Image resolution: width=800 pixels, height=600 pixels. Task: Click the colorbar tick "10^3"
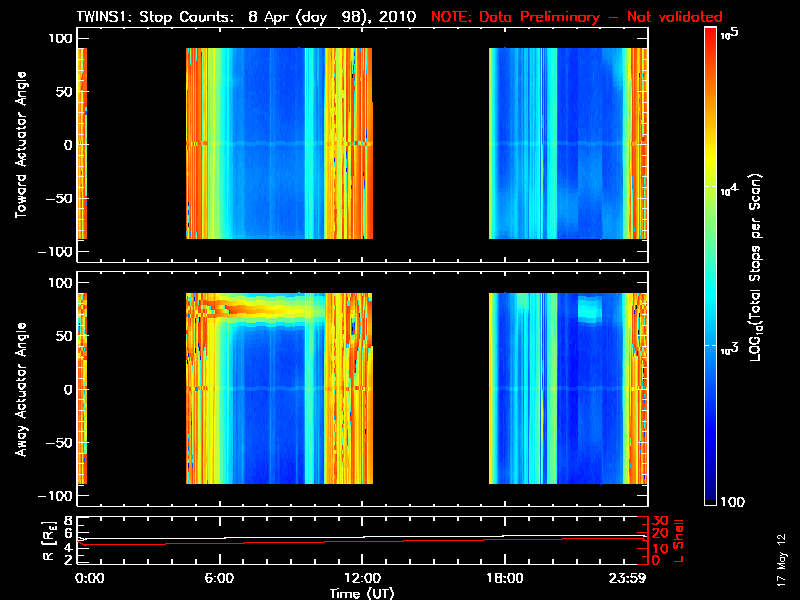(x=730, y=349)
